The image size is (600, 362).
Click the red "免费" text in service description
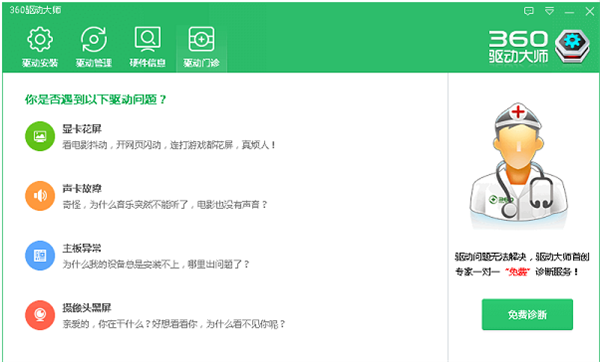(x=517, y=272)
